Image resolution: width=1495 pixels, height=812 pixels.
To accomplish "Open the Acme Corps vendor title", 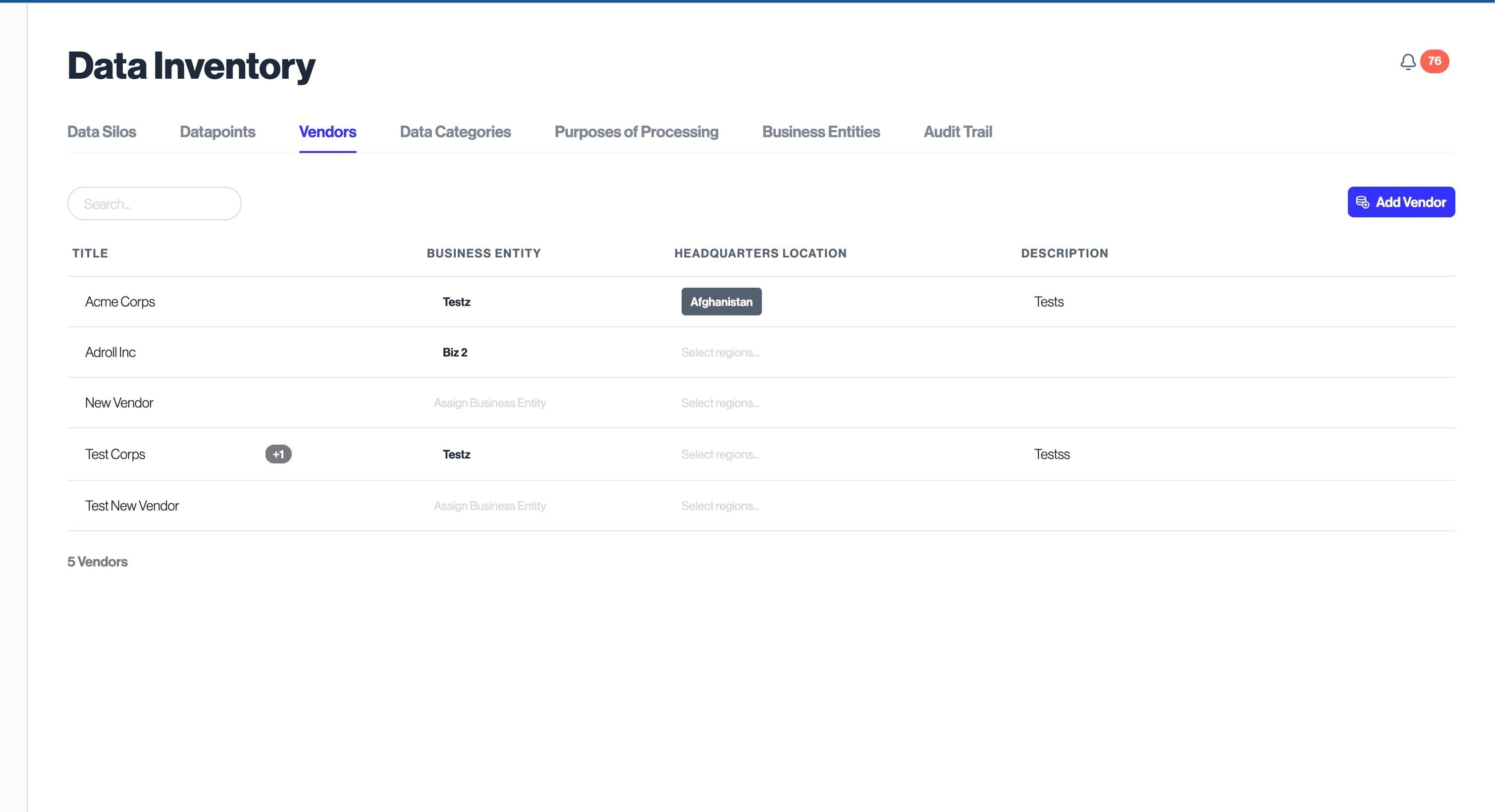I will pos(120,302).
